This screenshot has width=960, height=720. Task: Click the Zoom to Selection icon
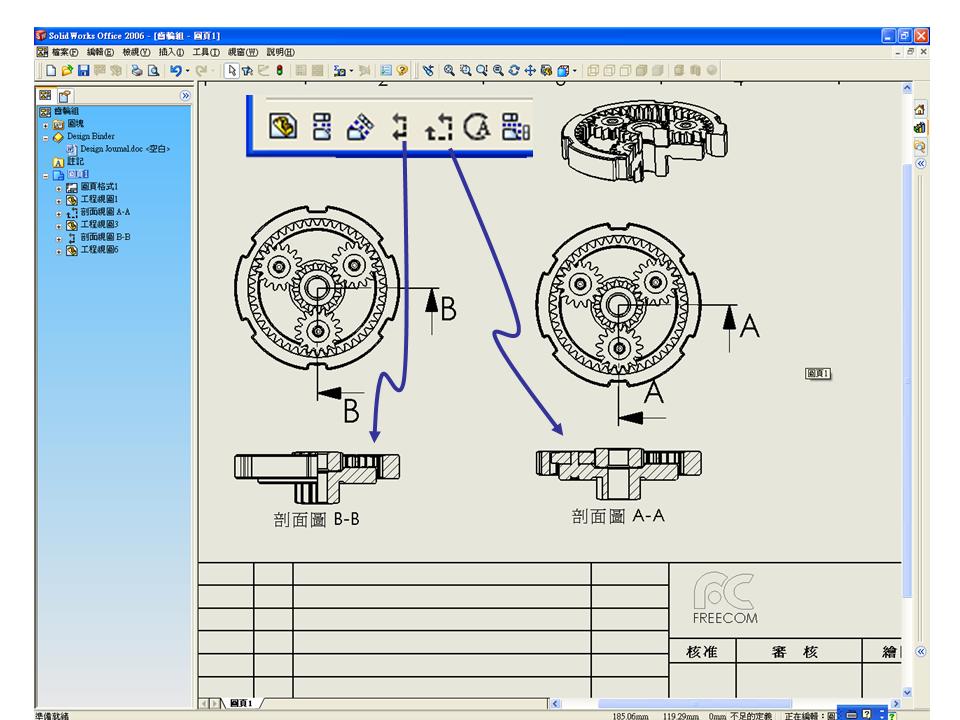click(498, 70)
